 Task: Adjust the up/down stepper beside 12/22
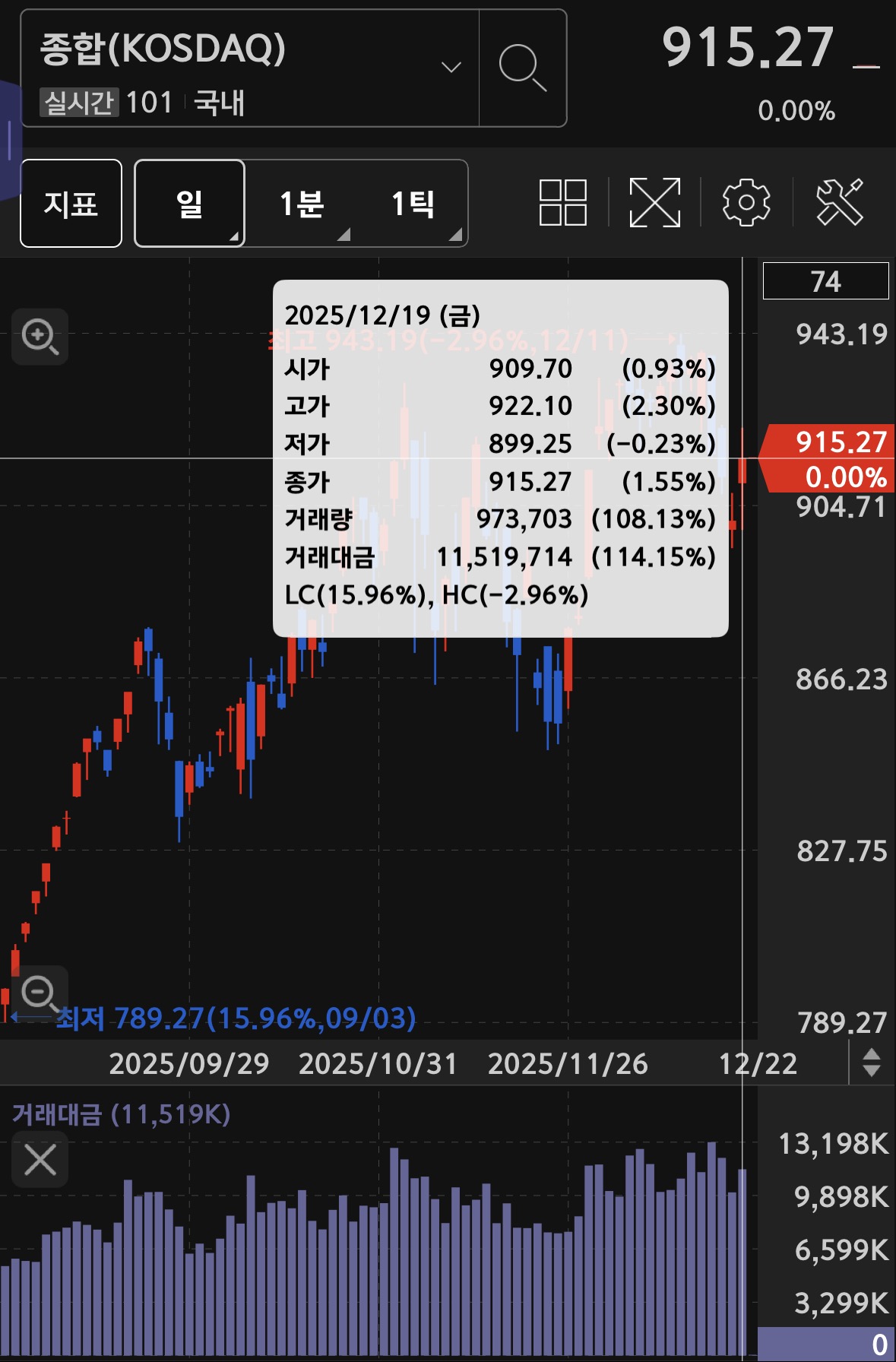click(x=872, y=1063)
